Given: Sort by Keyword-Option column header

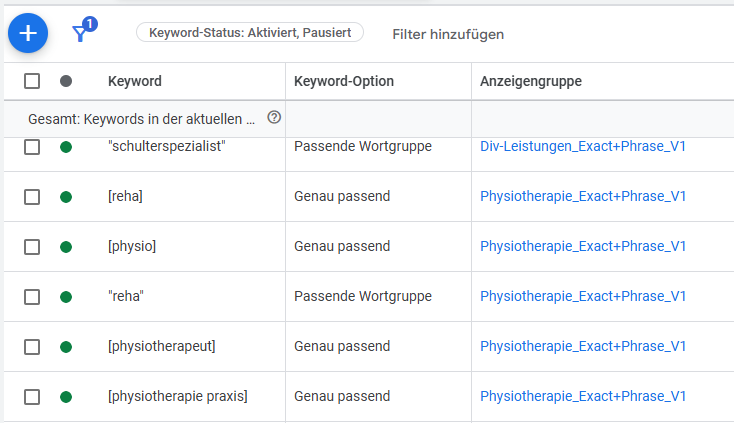Looking at the screenshot, I should pos(344,81).
